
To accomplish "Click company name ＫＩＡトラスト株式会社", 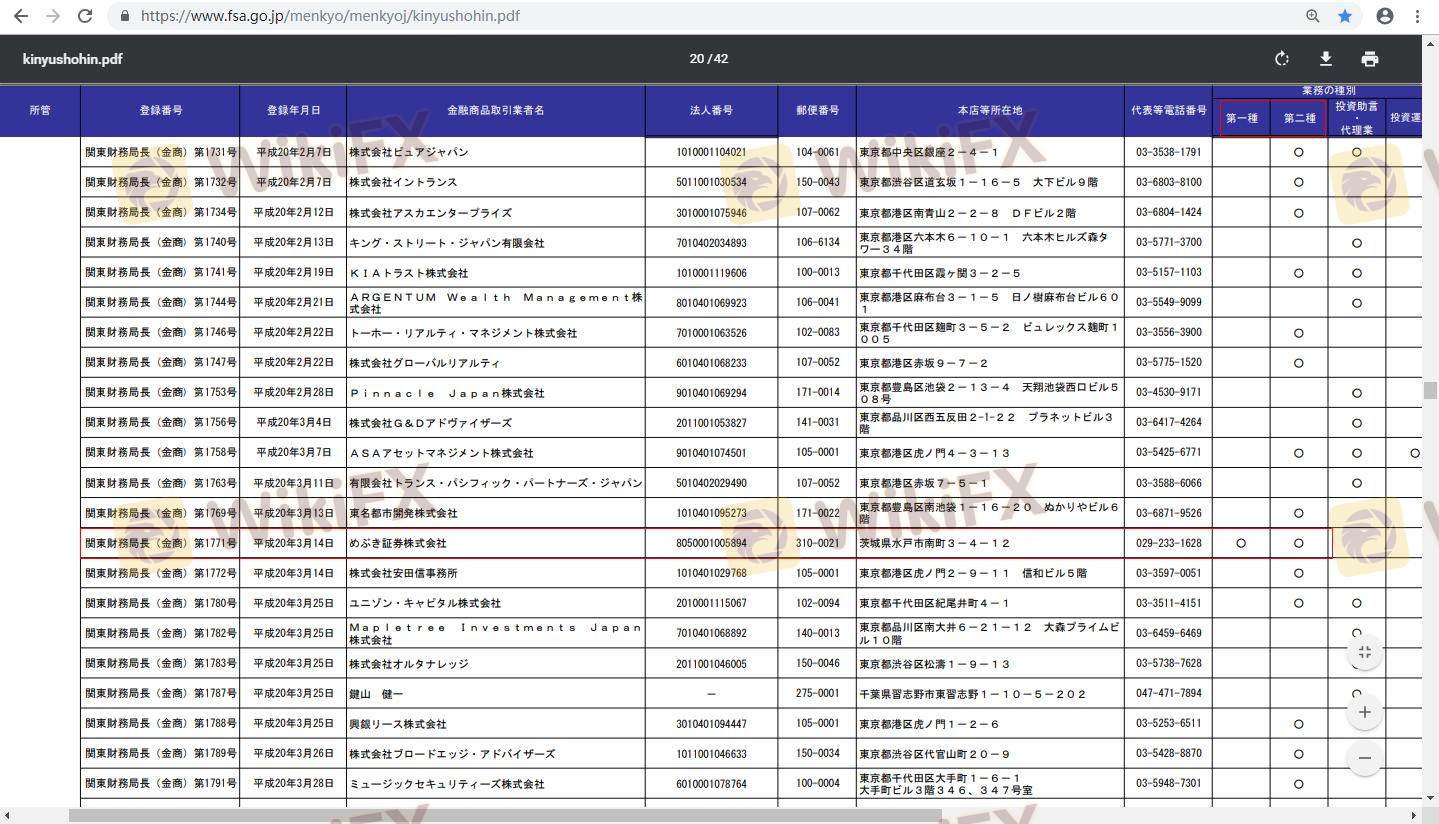I will [x=408, y=273].
